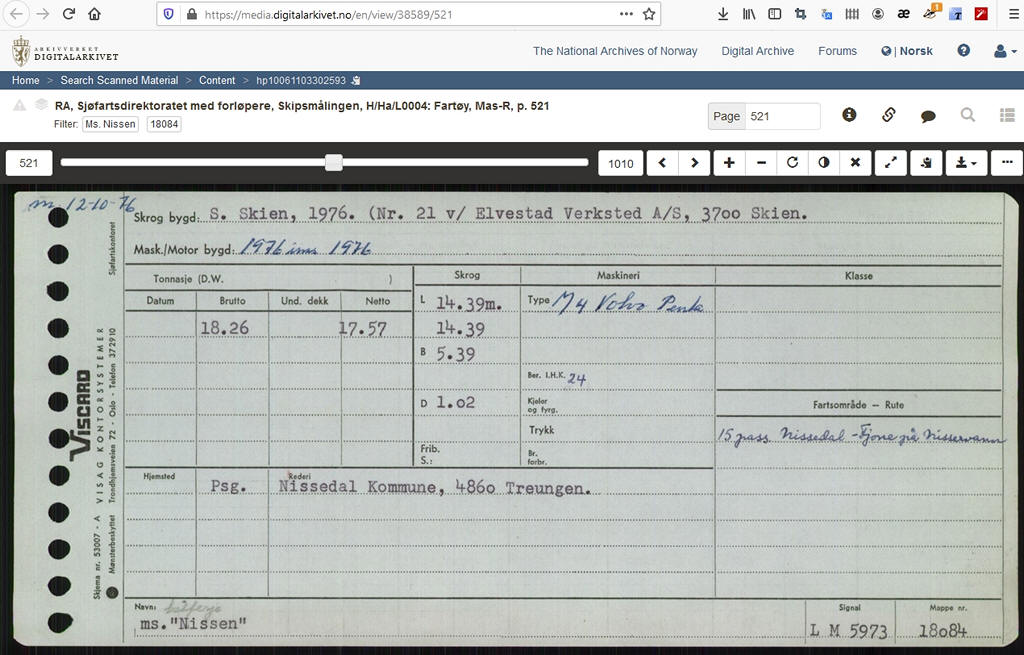Viewport: 1024px width, 655px height.
Task: Switch language to Norsk
Action: [914, 51]
